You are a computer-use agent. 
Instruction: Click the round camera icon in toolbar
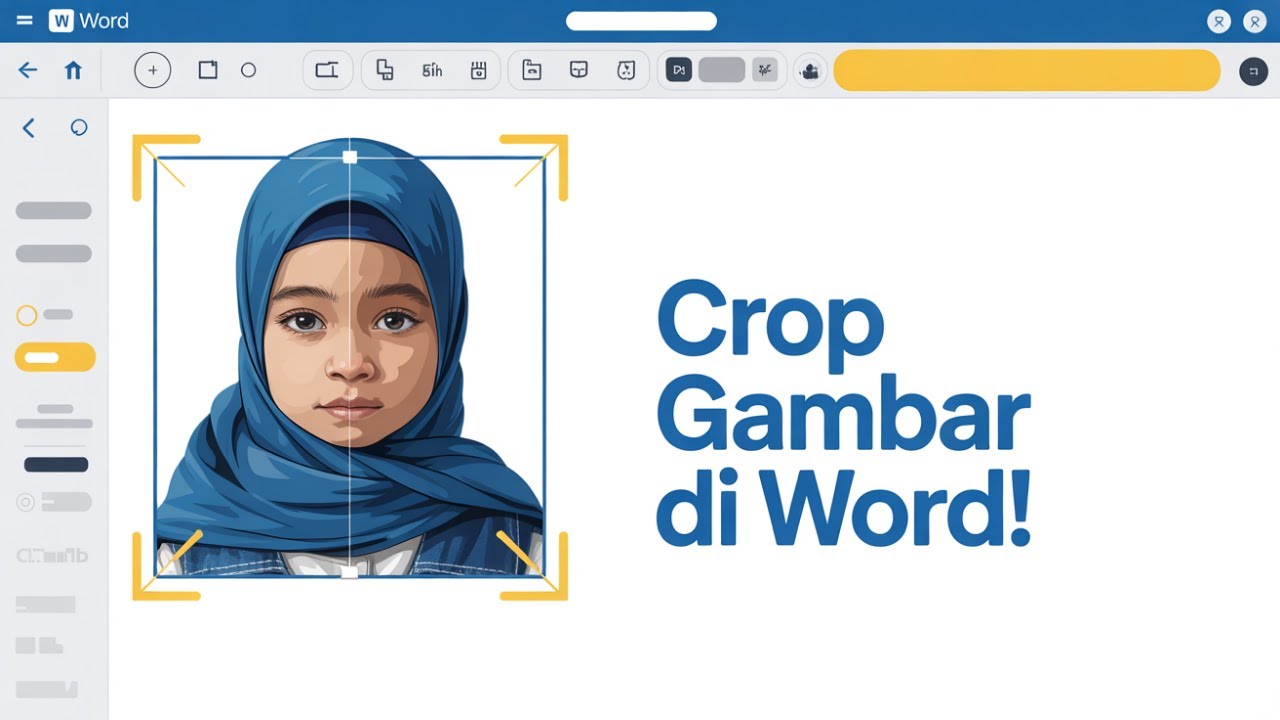[810, 70]
